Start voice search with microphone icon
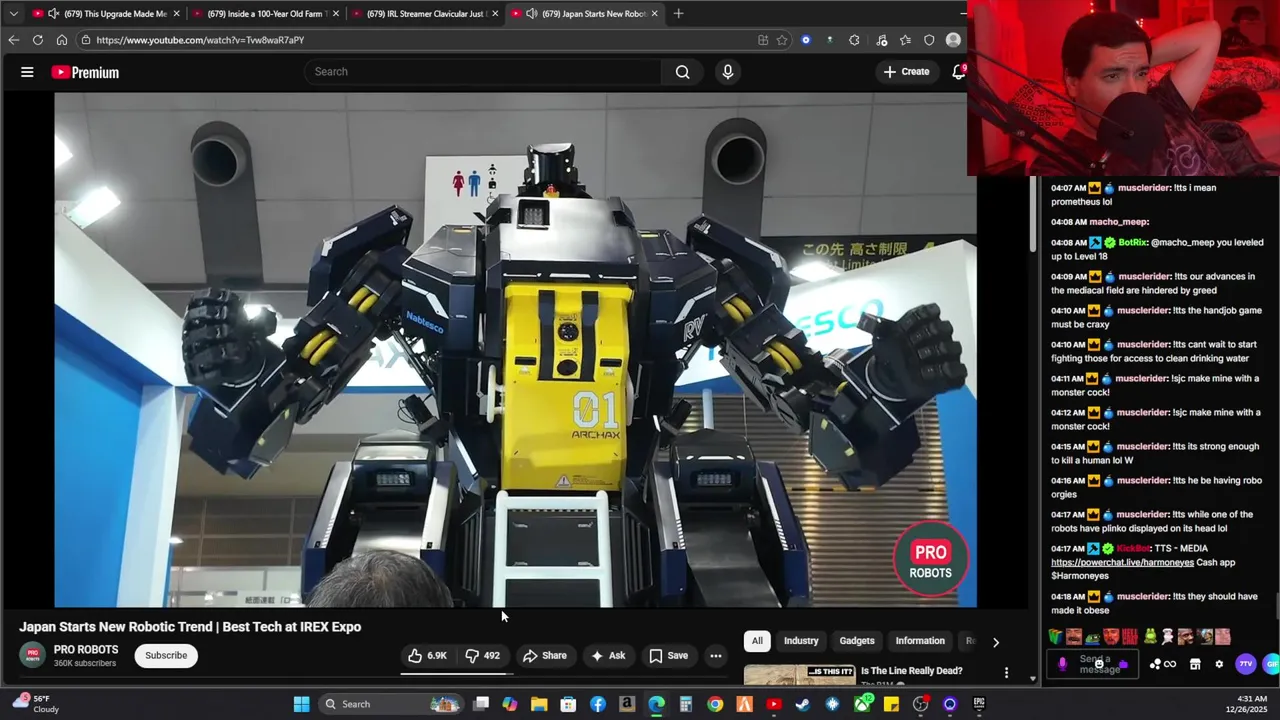The image size is (1280, 720). tap(728, 72)
